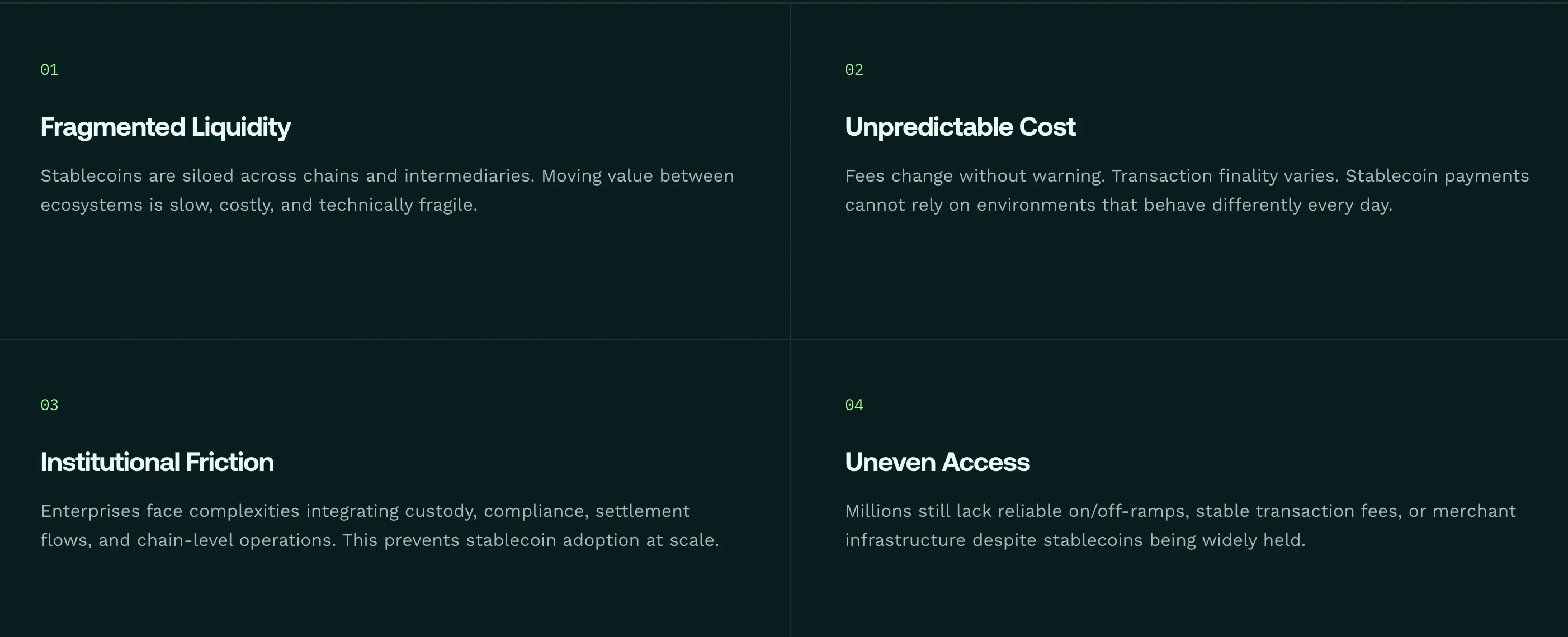The image size is (1568, 637).
Task: Click the green "01" number label
Action: pos(49,70)
